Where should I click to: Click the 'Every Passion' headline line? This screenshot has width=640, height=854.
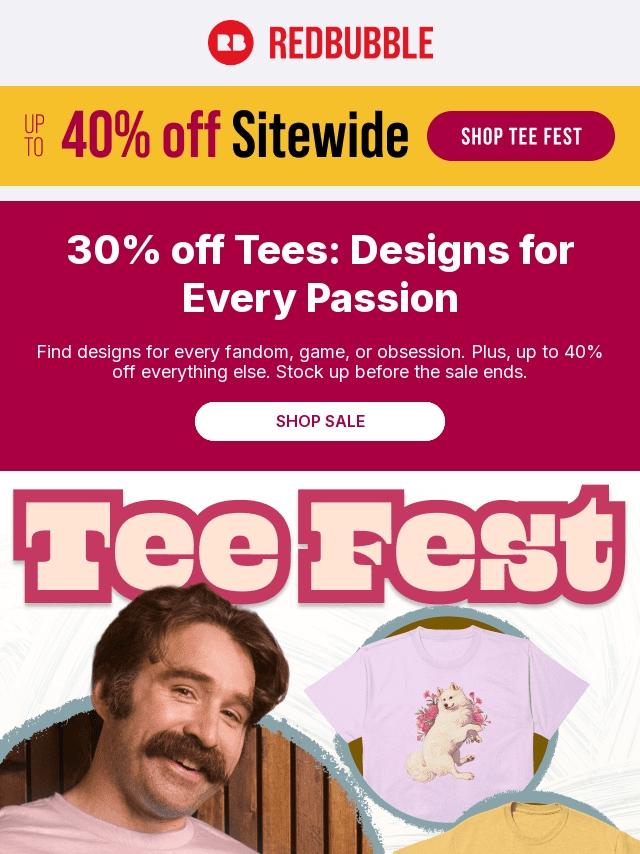pyautogui.click(x=320, y=298)
